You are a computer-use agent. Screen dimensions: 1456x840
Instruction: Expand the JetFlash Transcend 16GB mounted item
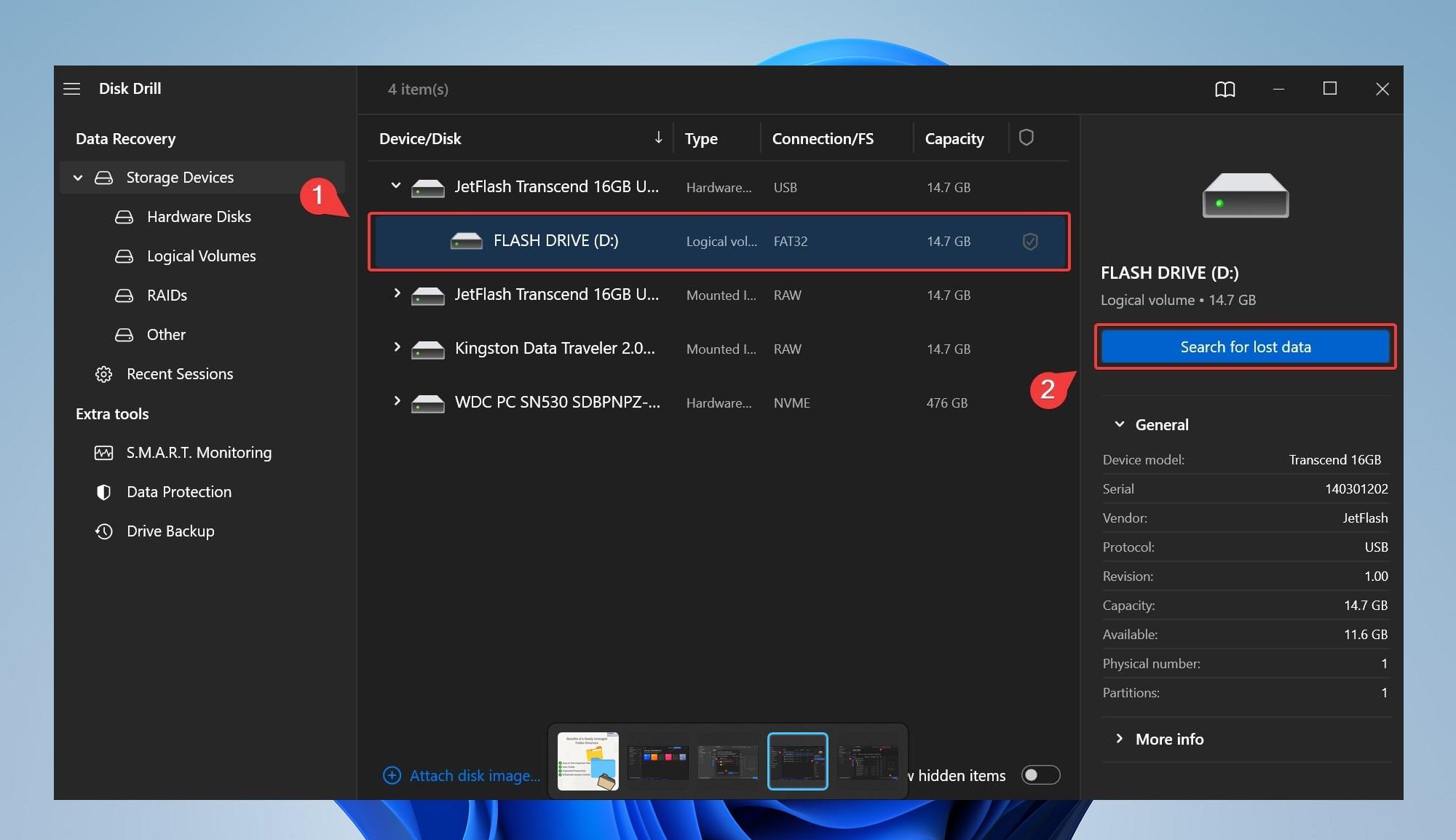[396, 295]
